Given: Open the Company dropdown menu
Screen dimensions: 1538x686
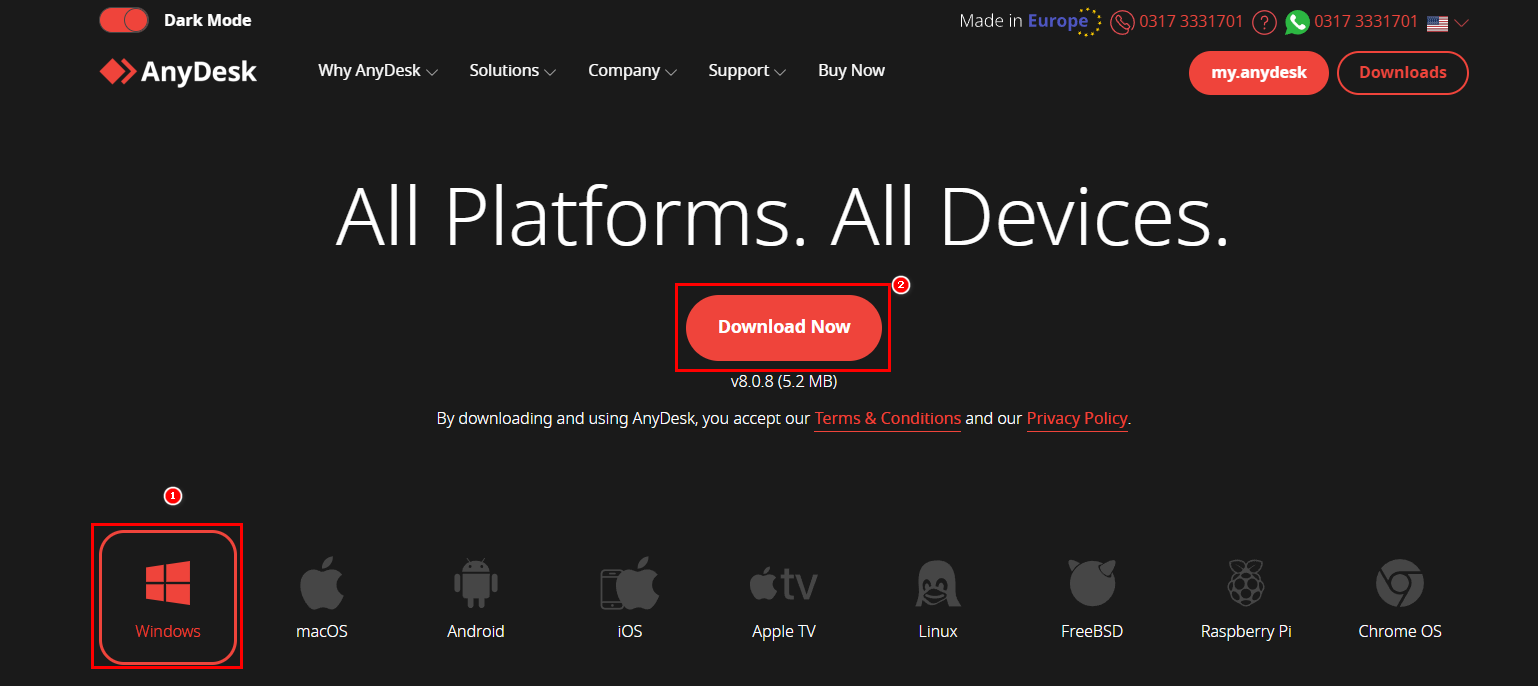Looking at the screenshot, I should tap(632, 71).
